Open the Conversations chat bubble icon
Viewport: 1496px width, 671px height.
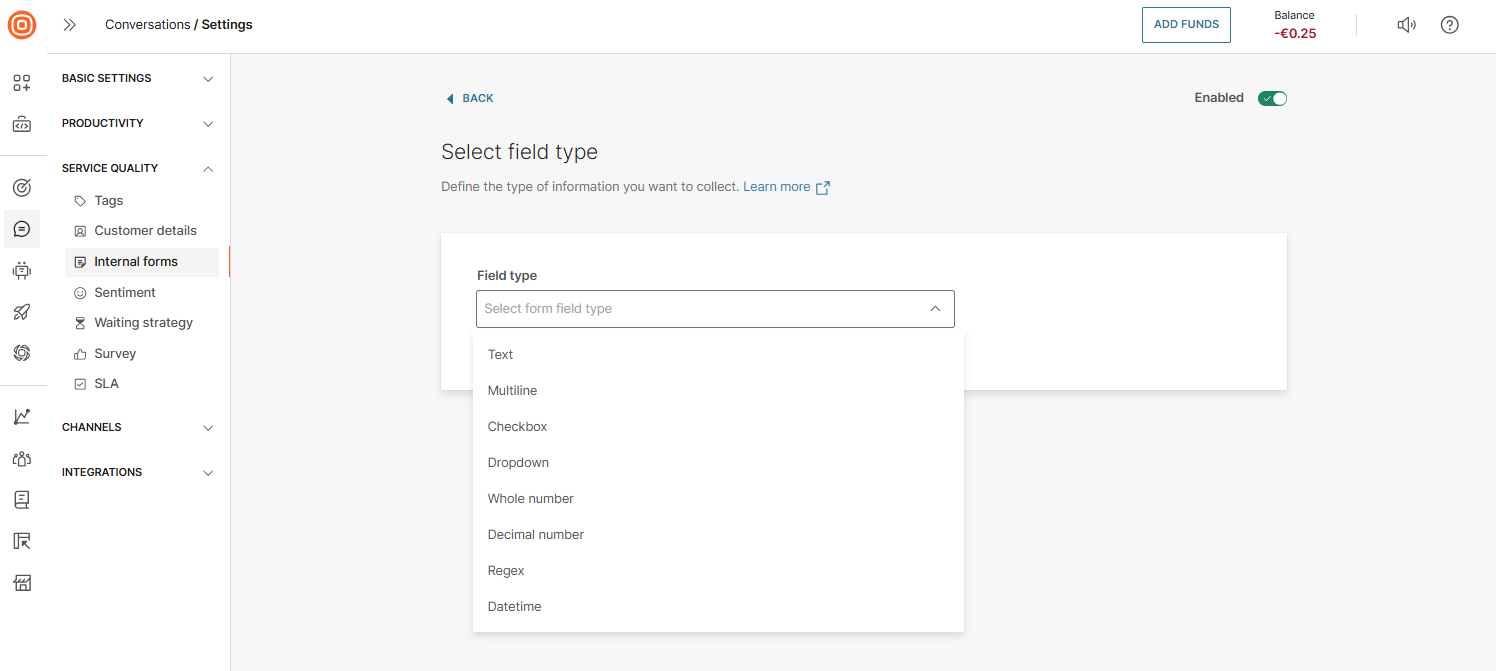point(22,229)
